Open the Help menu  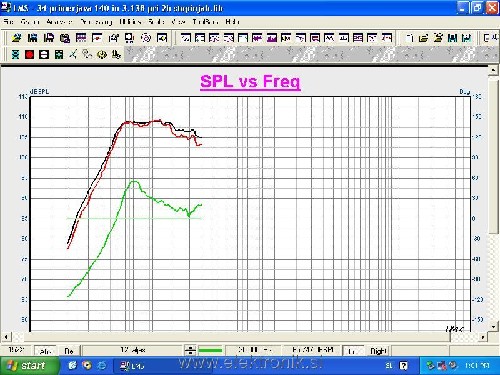coord(232,22)
